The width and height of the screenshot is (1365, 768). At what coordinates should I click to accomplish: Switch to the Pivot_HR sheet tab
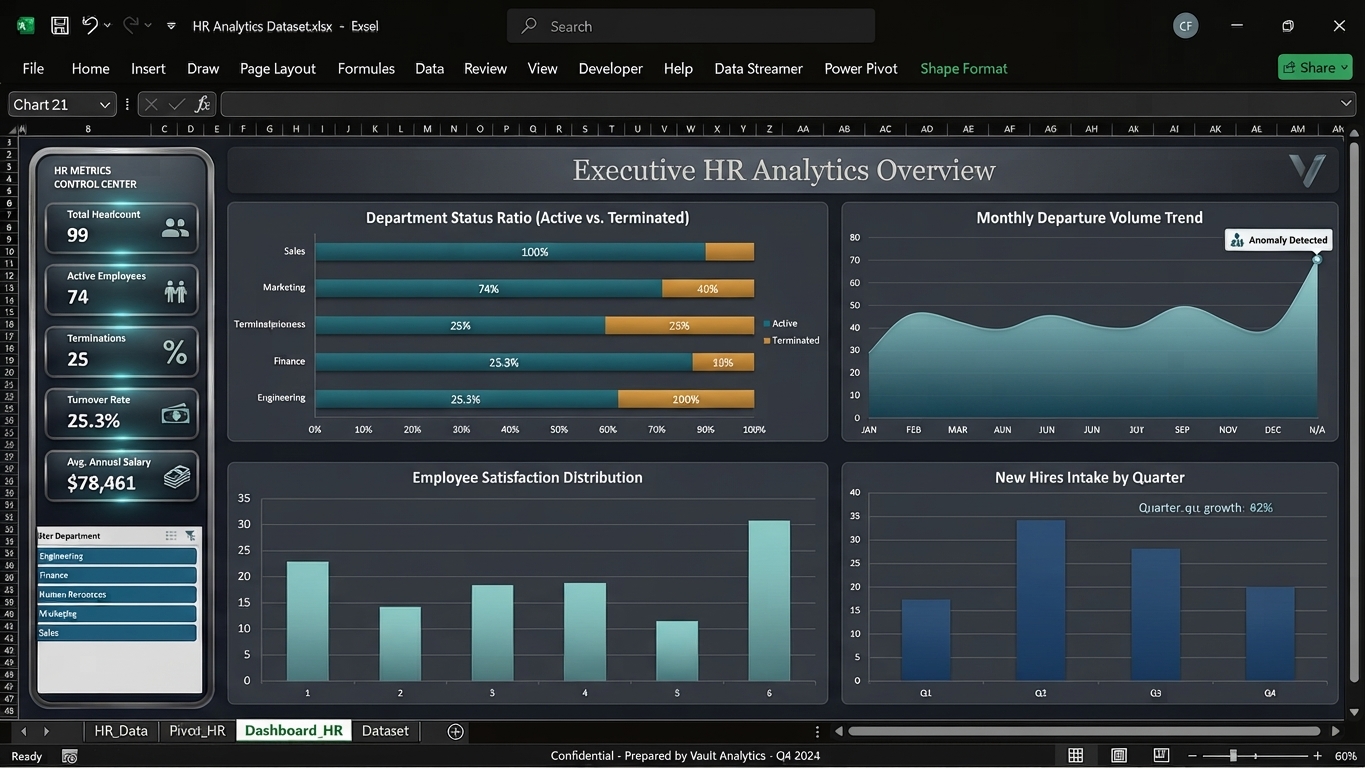197,731
